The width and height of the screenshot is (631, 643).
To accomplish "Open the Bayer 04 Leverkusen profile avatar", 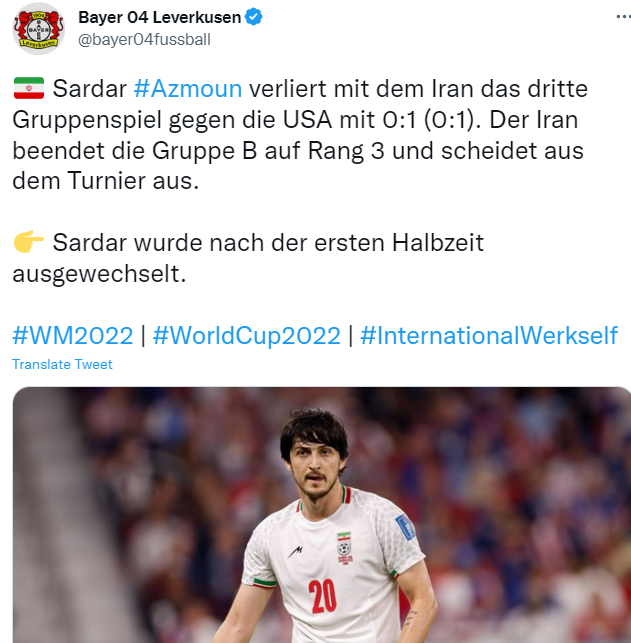I will click(x=39, y=29).
